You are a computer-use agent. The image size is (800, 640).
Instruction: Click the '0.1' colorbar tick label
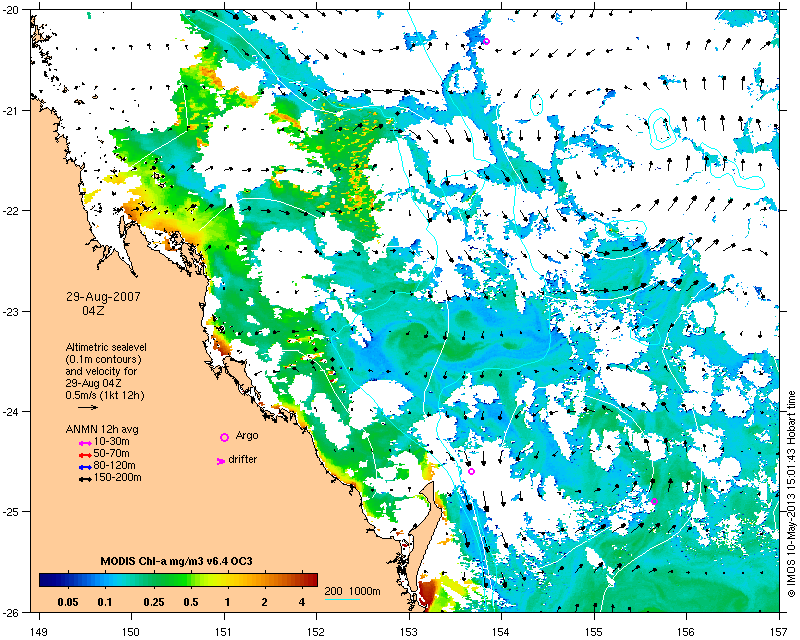point(105,602)
